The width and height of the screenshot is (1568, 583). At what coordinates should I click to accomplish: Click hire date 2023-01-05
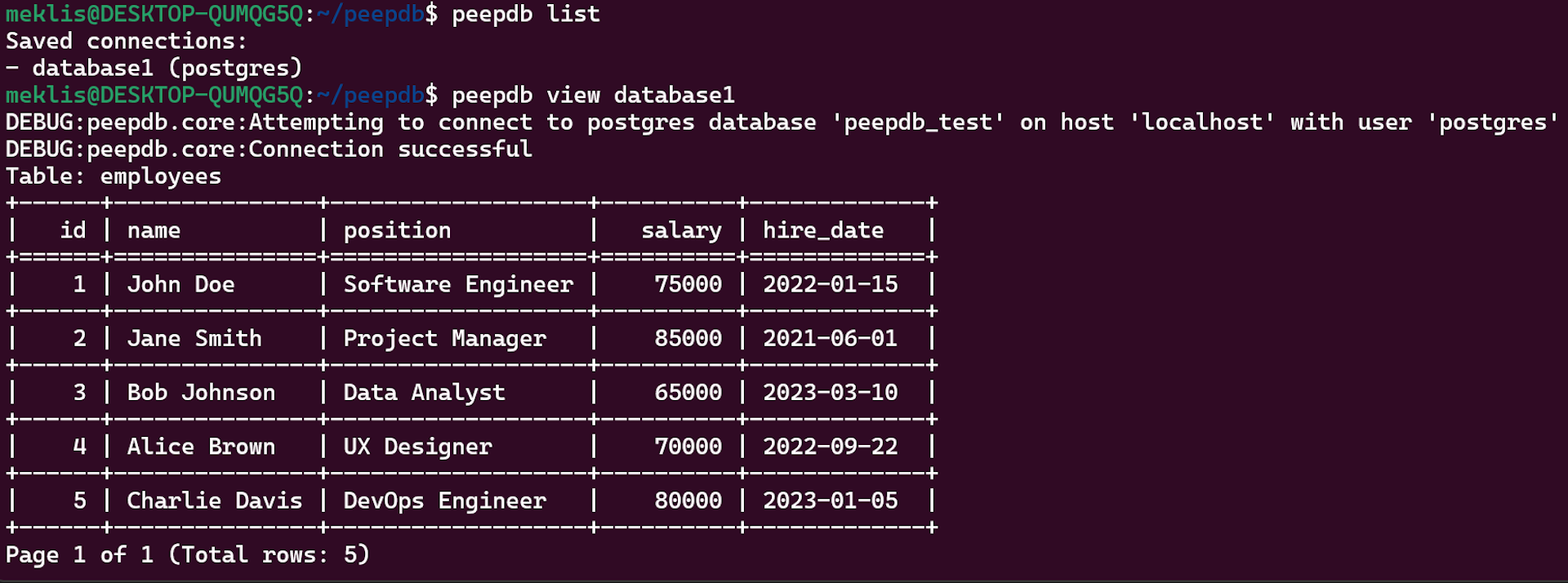830,500
